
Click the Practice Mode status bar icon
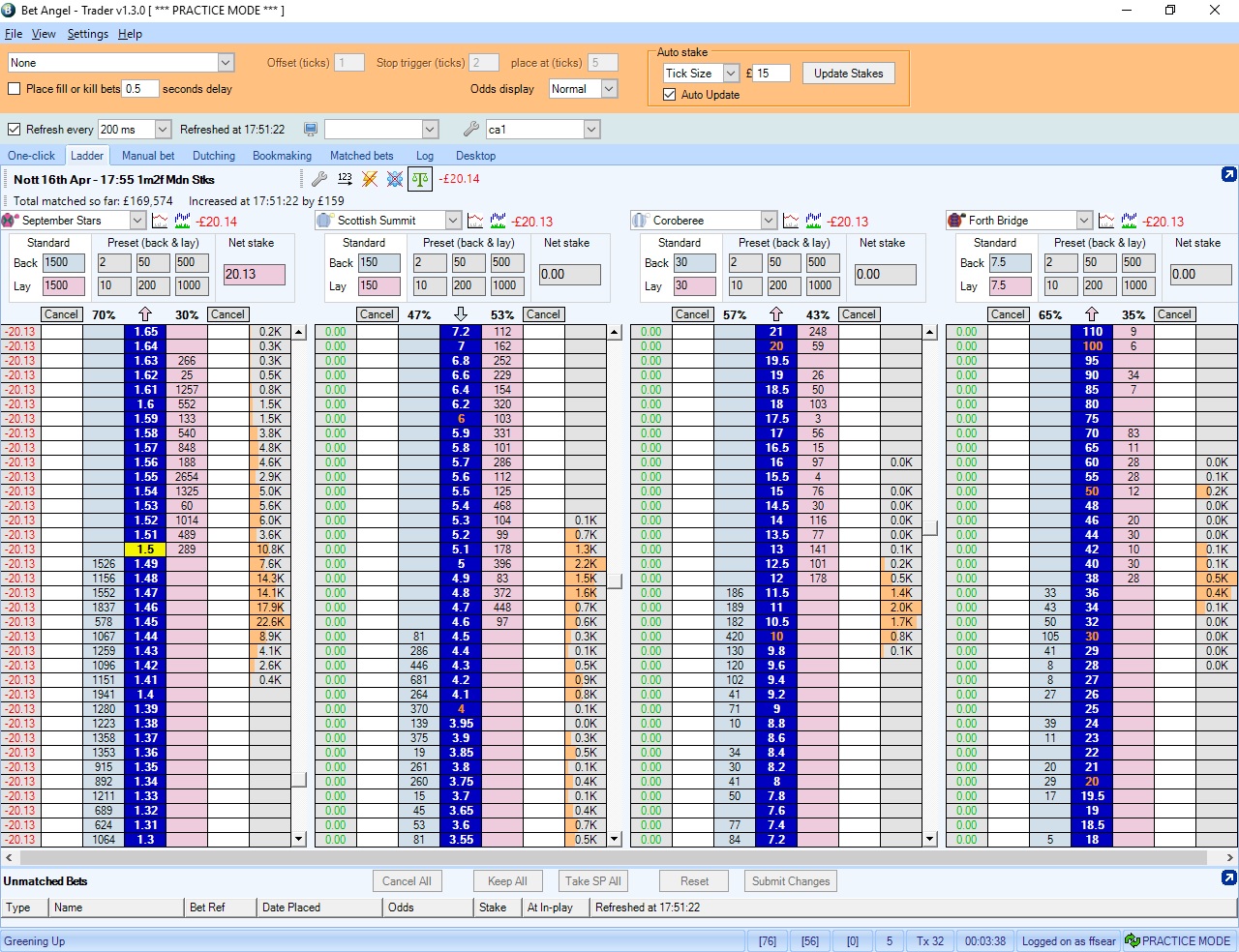click(x=1132, y=940)
